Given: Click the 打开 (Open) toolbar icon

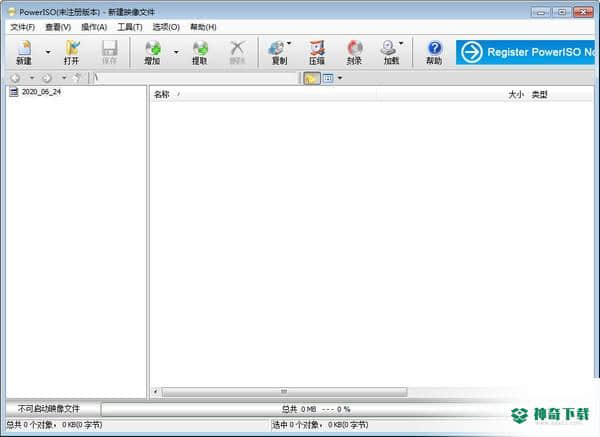Looking at the screenshot, I should (72, 52).
